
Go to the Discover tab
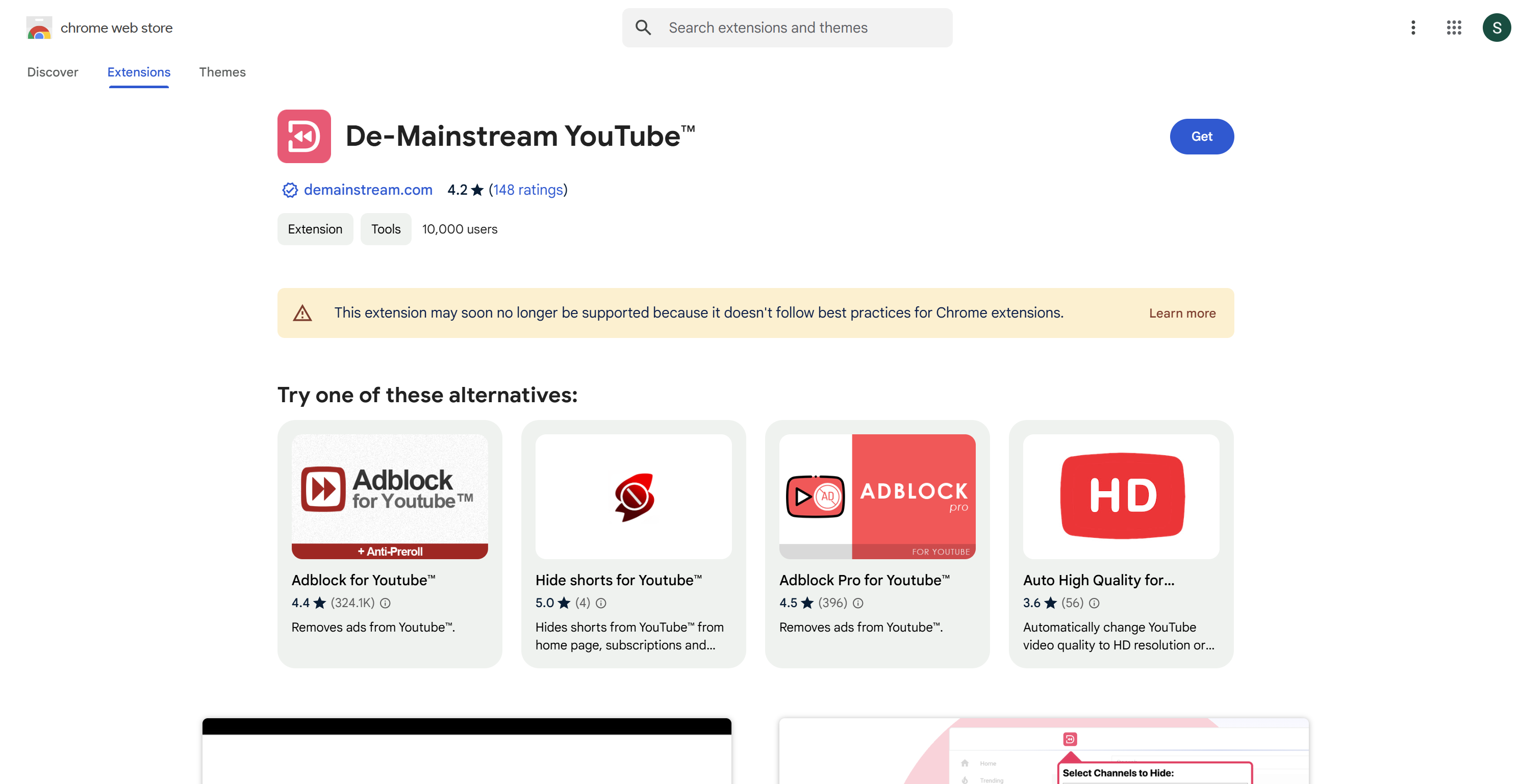click(53, 72)
